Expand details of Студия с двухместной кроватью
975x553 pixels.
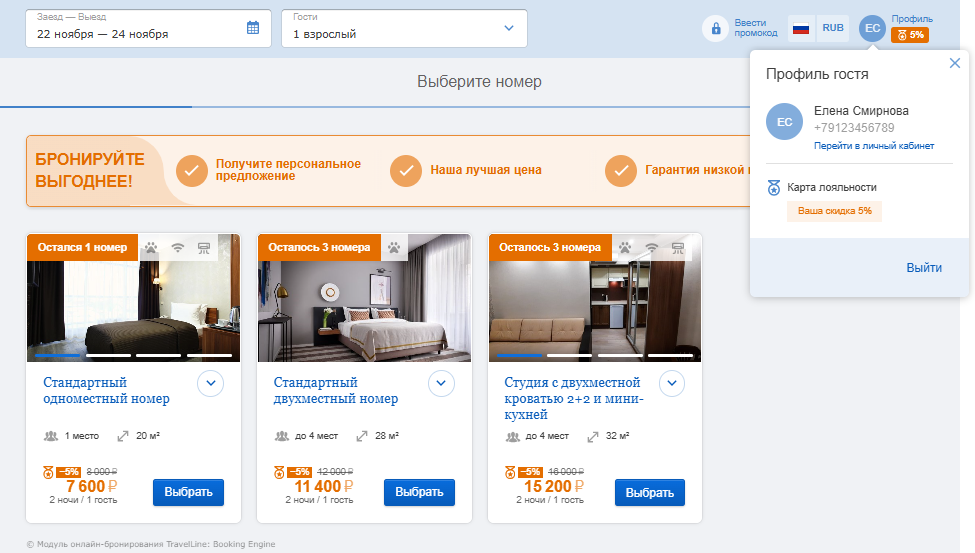pos(672,383)
